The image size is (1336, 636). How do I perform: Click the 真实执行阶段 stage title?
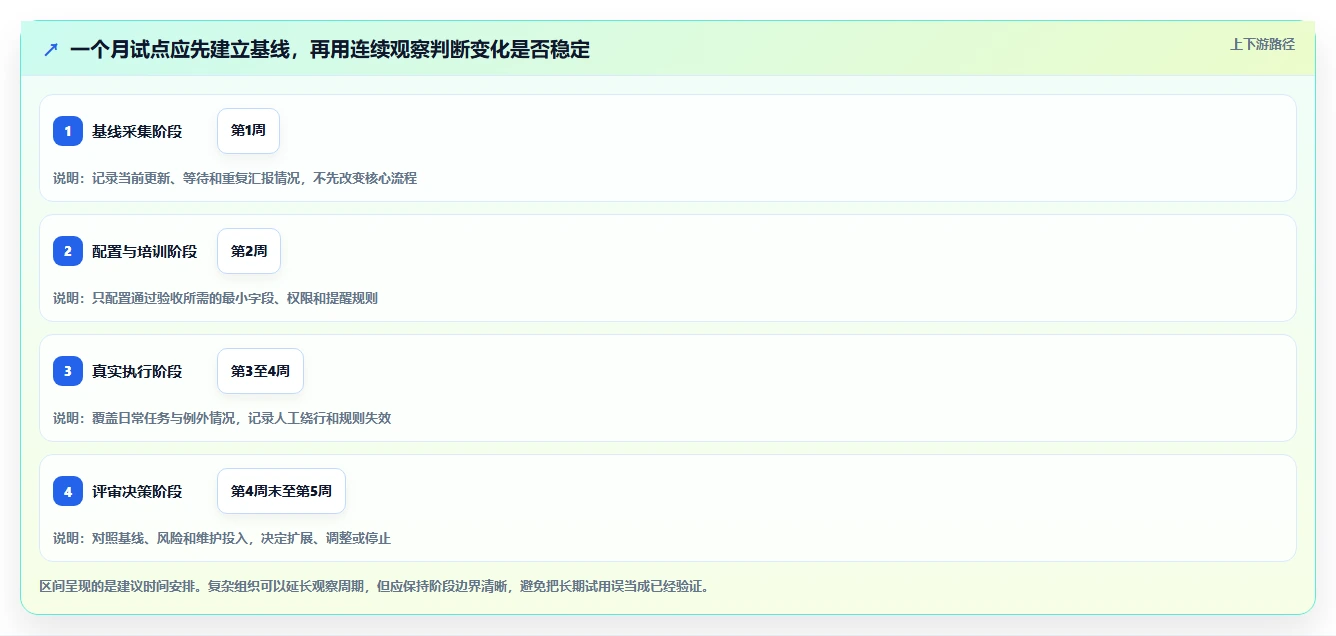pos(137,371)
